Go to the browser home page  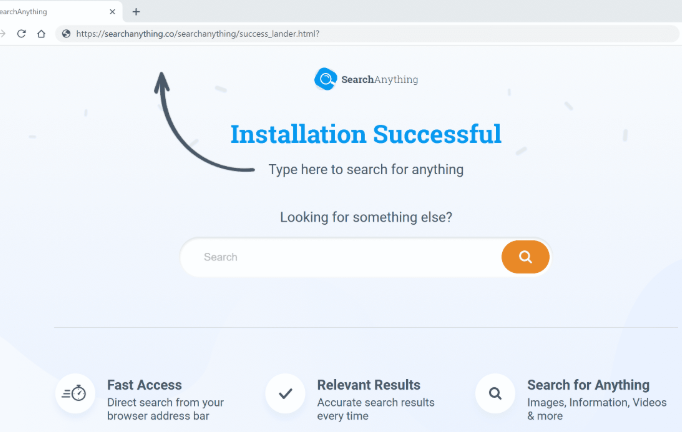tap(41, 34)
